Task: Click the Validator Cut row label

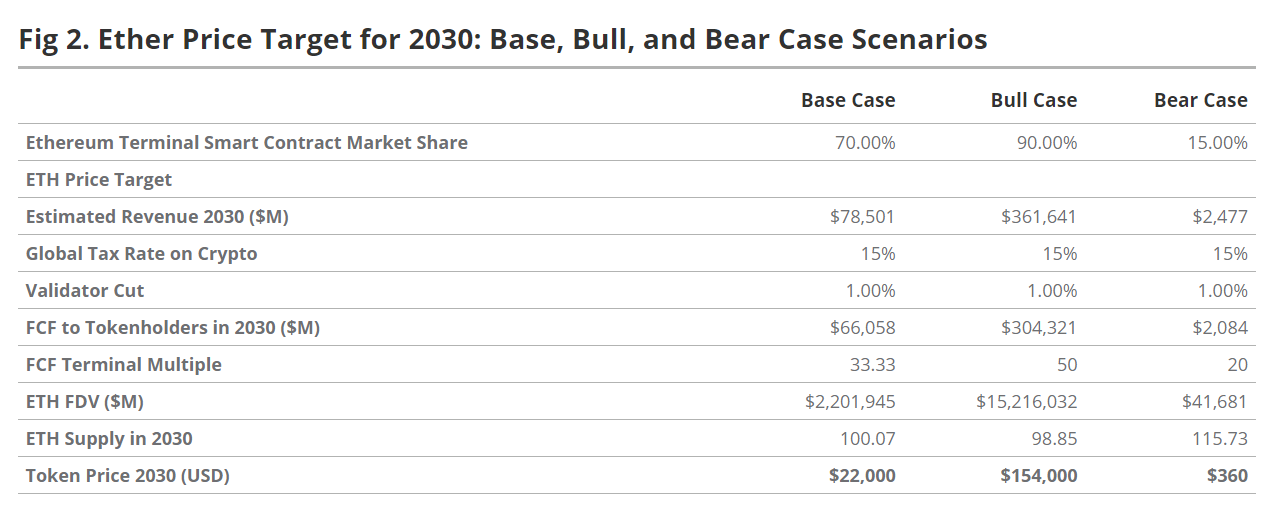Action: 85,291
